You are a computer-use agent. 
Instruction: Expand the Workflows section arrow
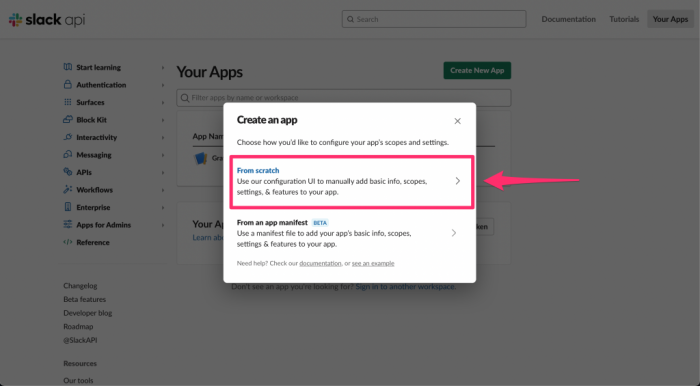click(163, 190)
